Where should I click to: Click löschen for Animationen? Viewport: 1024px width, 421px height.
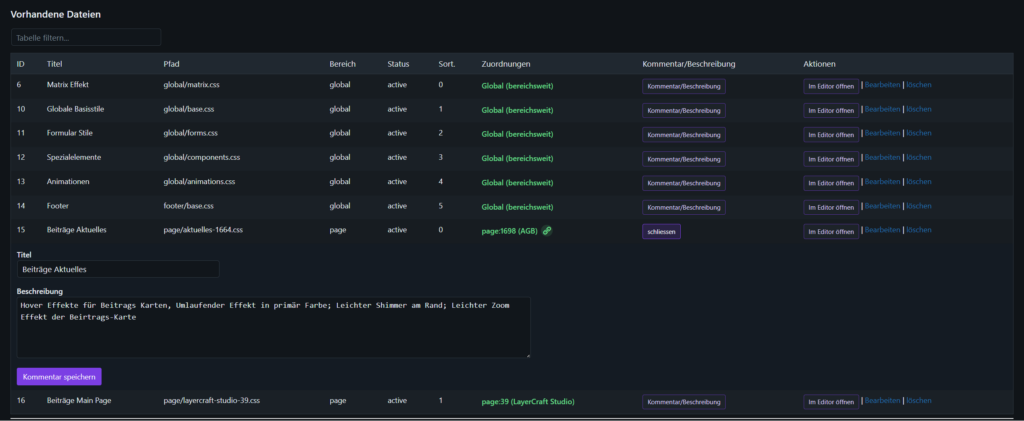point(919,181)
